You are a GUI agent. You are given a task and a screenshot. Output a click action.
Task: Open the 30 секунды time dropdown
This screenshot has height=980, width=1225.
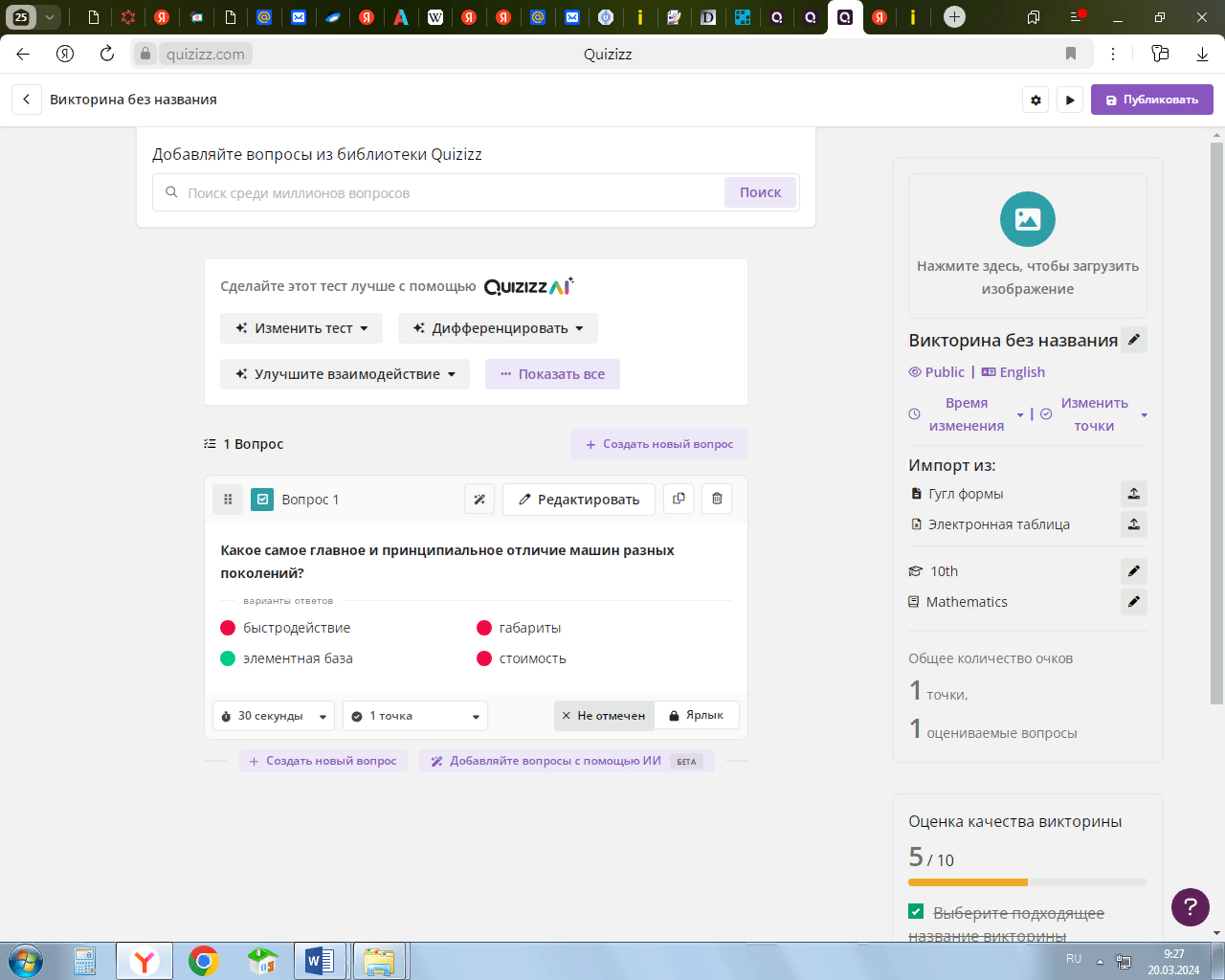point(274,716)
